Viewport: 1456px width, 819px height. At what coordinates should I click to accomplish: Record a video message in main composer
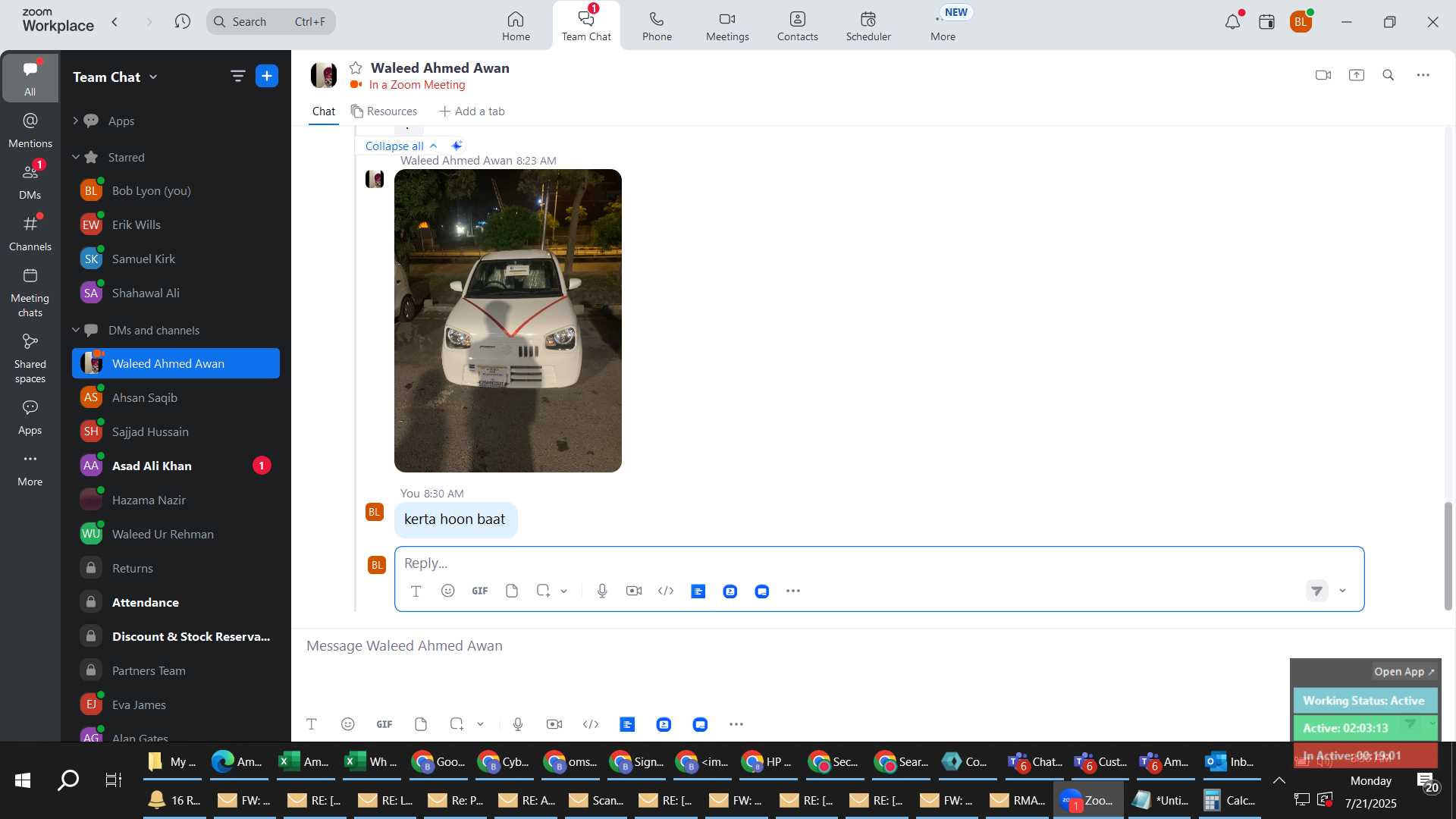554,724
